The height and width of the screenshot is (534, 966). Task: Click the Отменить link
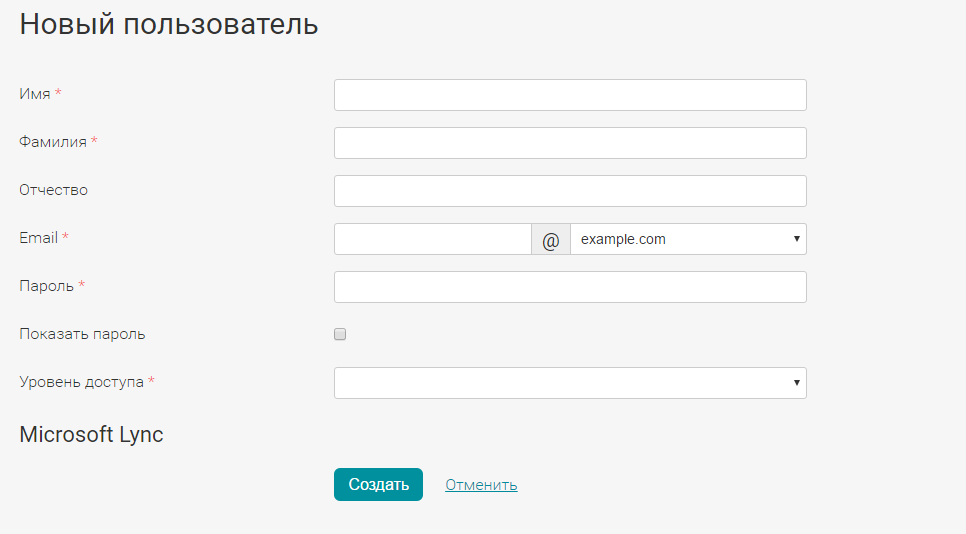click(x=481, y=485)
